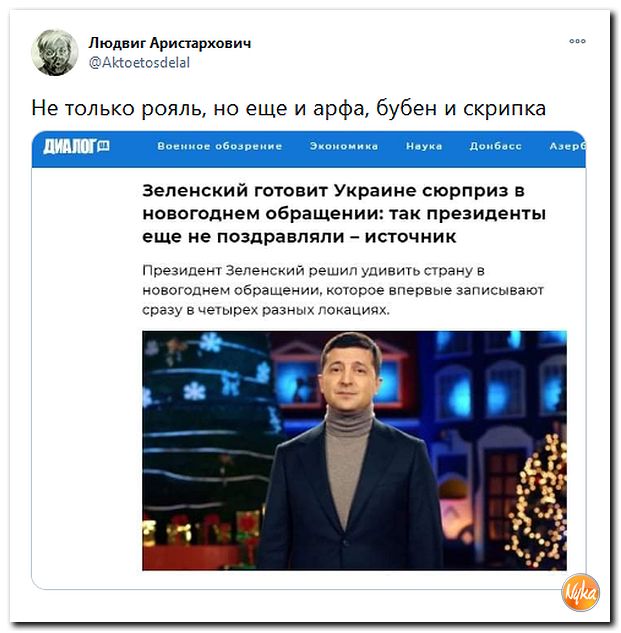This screenshot has height=633, width=621.
Task: Click the orange Nyka watermark badge
Action: [580, 592]
